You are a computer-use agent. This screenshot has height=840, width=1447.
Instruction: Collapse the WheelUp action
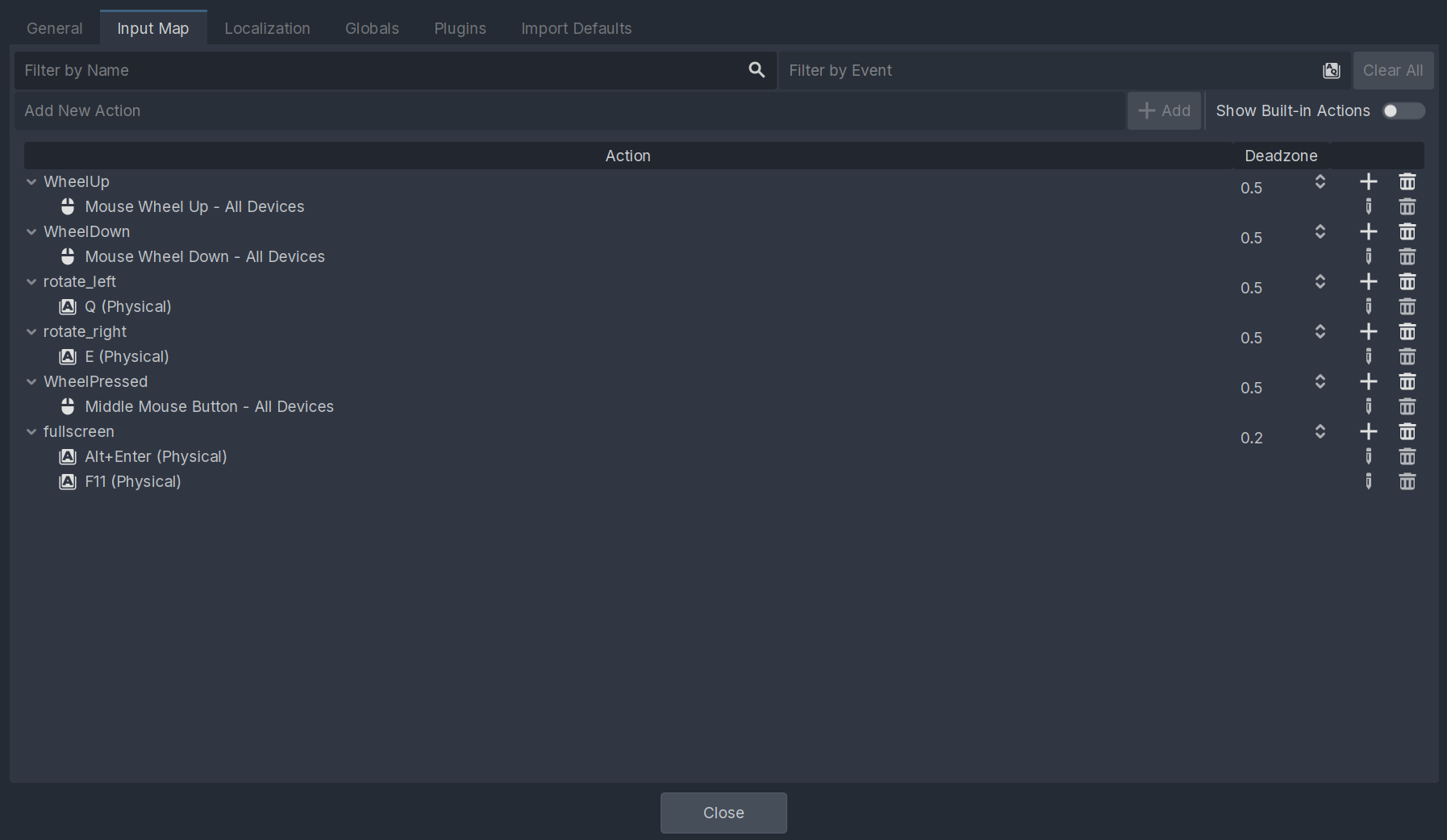[31, 182]
